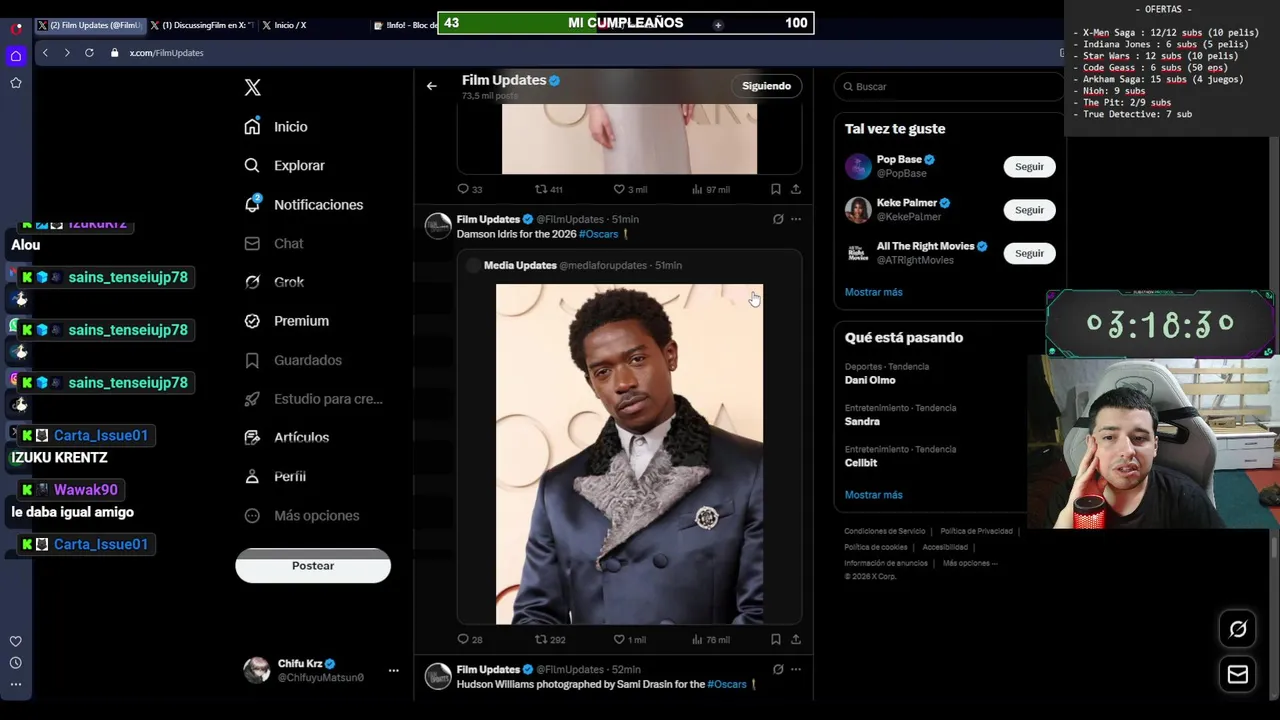This screenshot has width=1280, height=720.
Task: Follow Pop Base with Seguir button
Action: coord(1029,167)
